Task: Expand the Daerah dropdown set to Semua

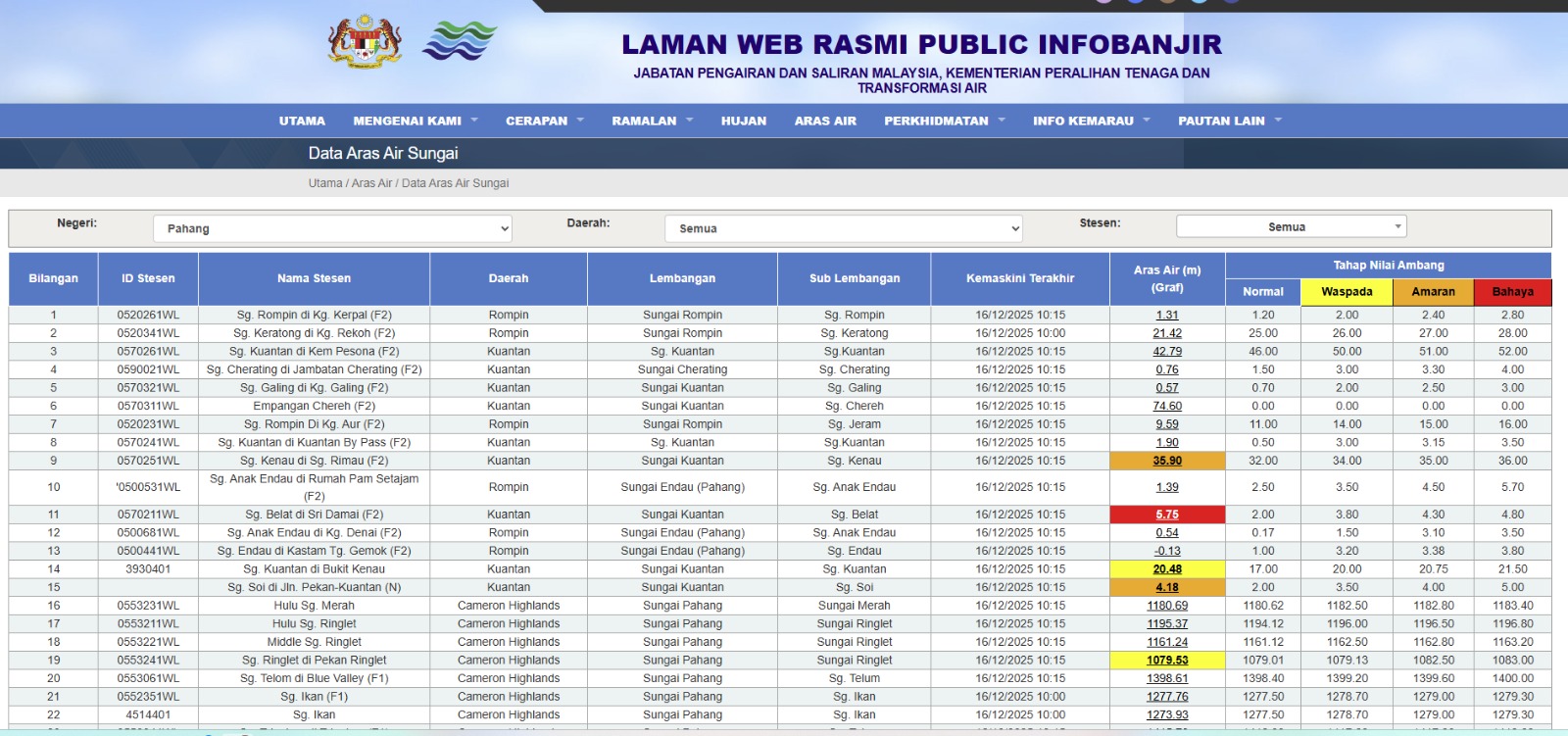Action: click(x=843, y=228)
